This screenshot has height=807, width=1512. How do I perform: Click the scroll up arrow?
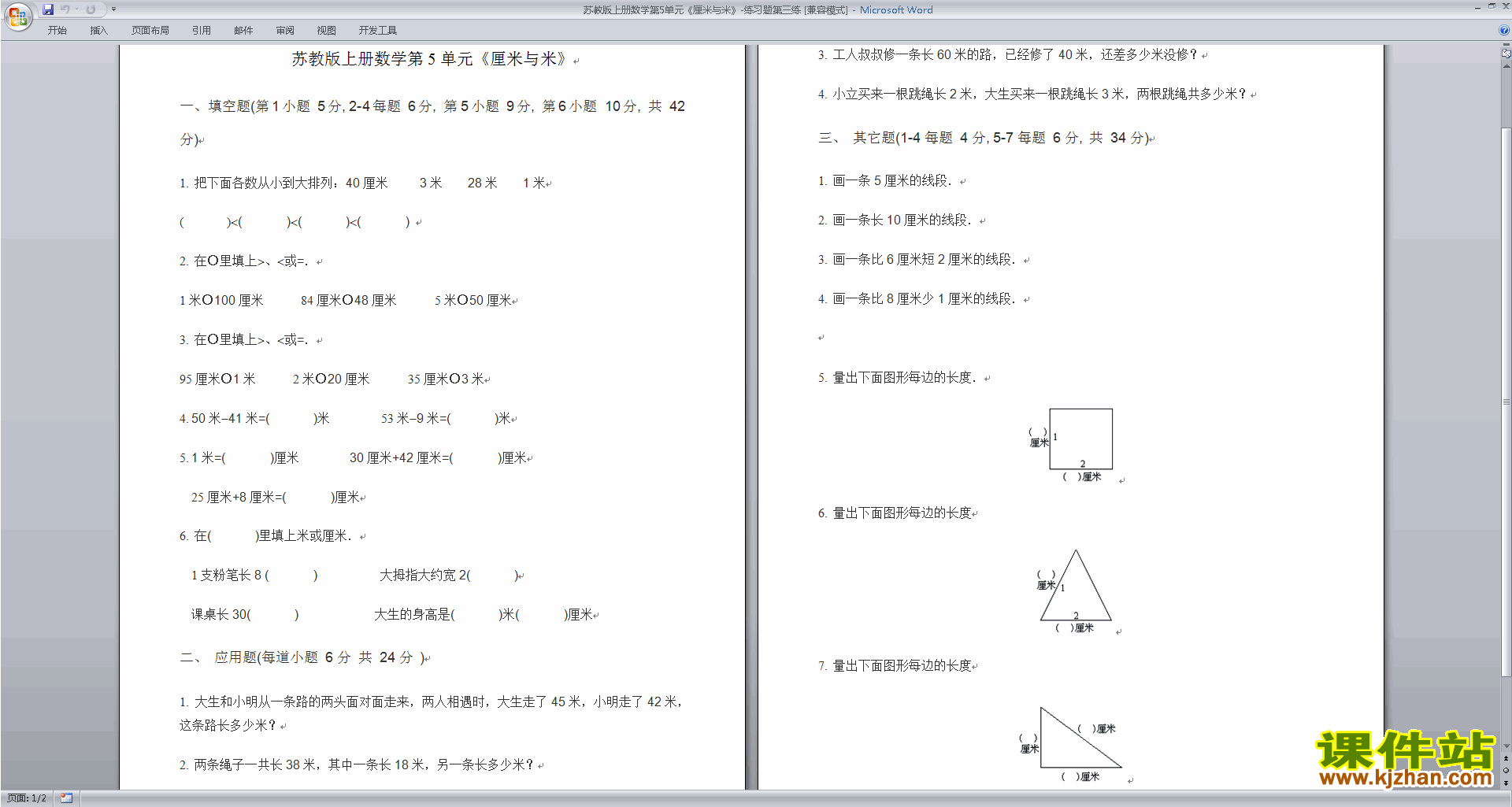point(1506,66)
